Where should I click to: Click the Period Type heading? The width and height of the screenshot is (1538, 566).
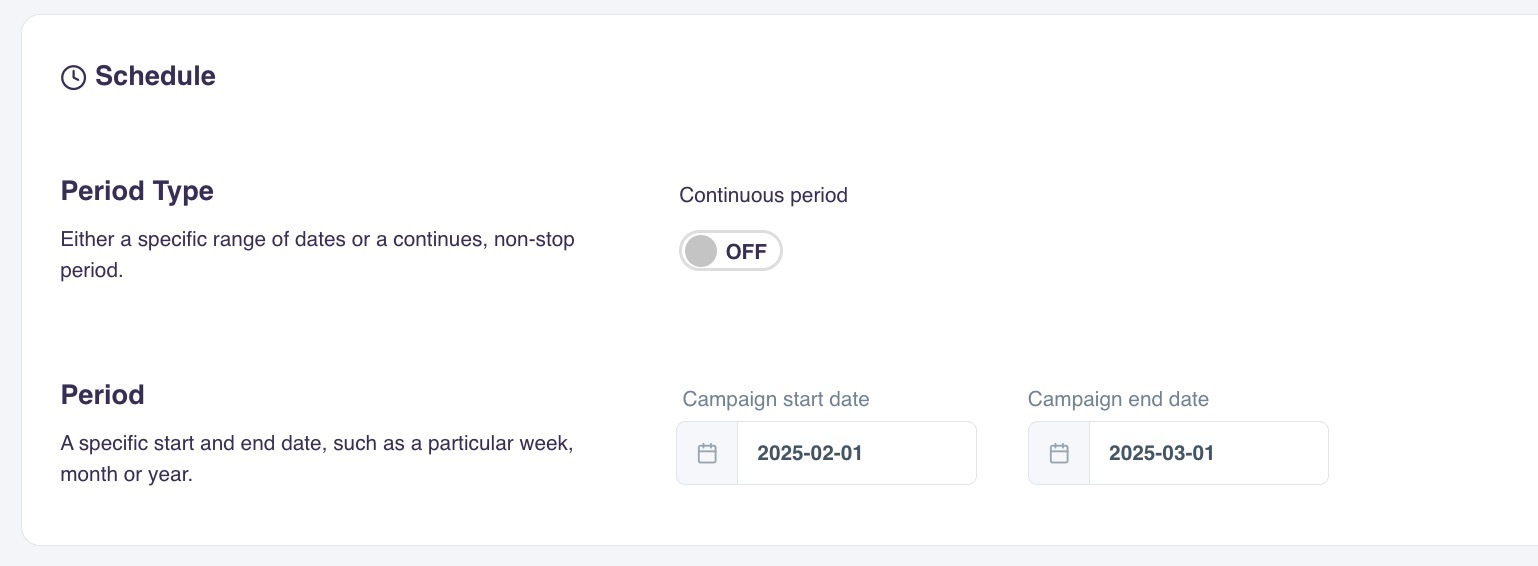pyautogui.click(x=137, y=191)
